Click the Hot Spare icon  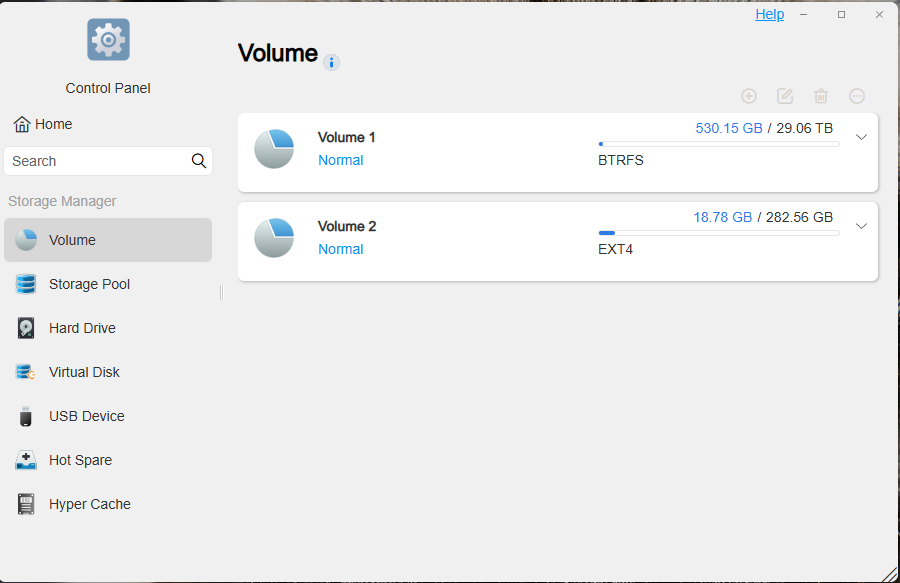(x=26, y=460)
